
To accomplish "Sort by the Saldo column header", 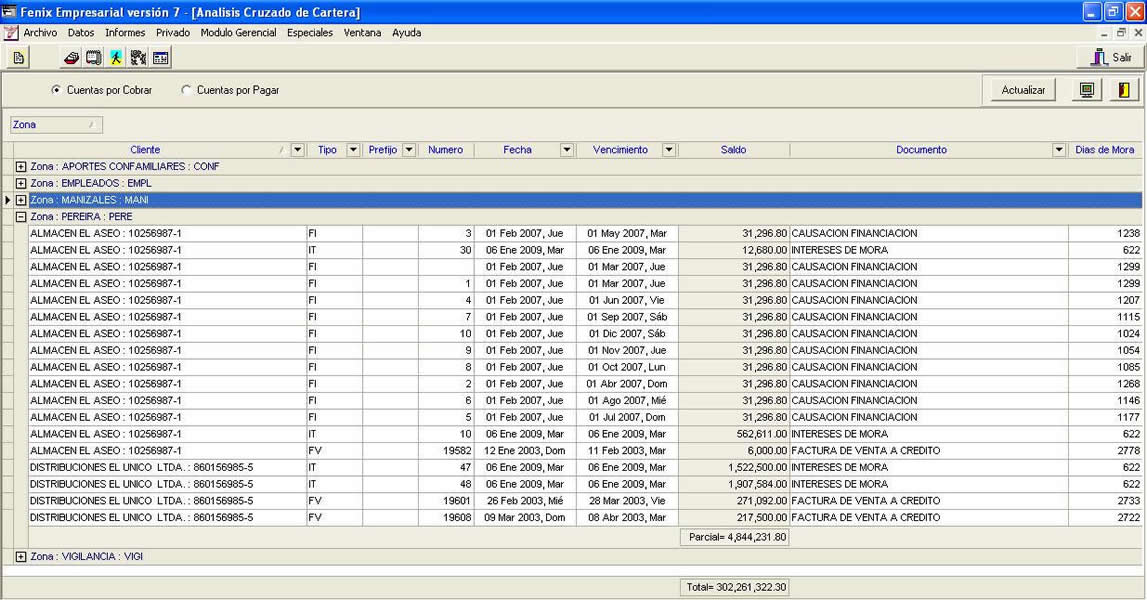I will tap(734, 150).
